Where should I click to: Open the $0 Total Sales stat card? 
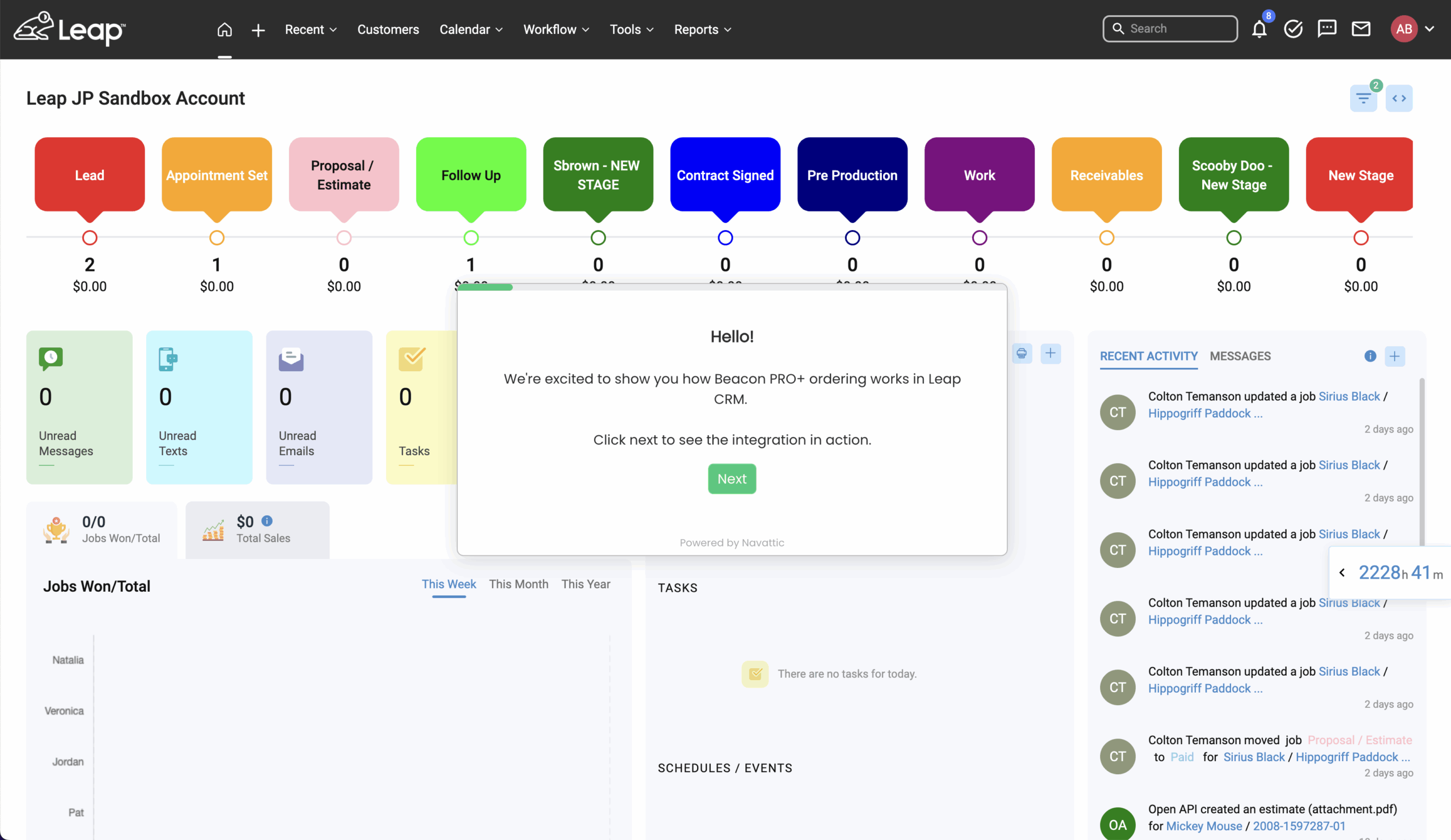tap(257, 530)
